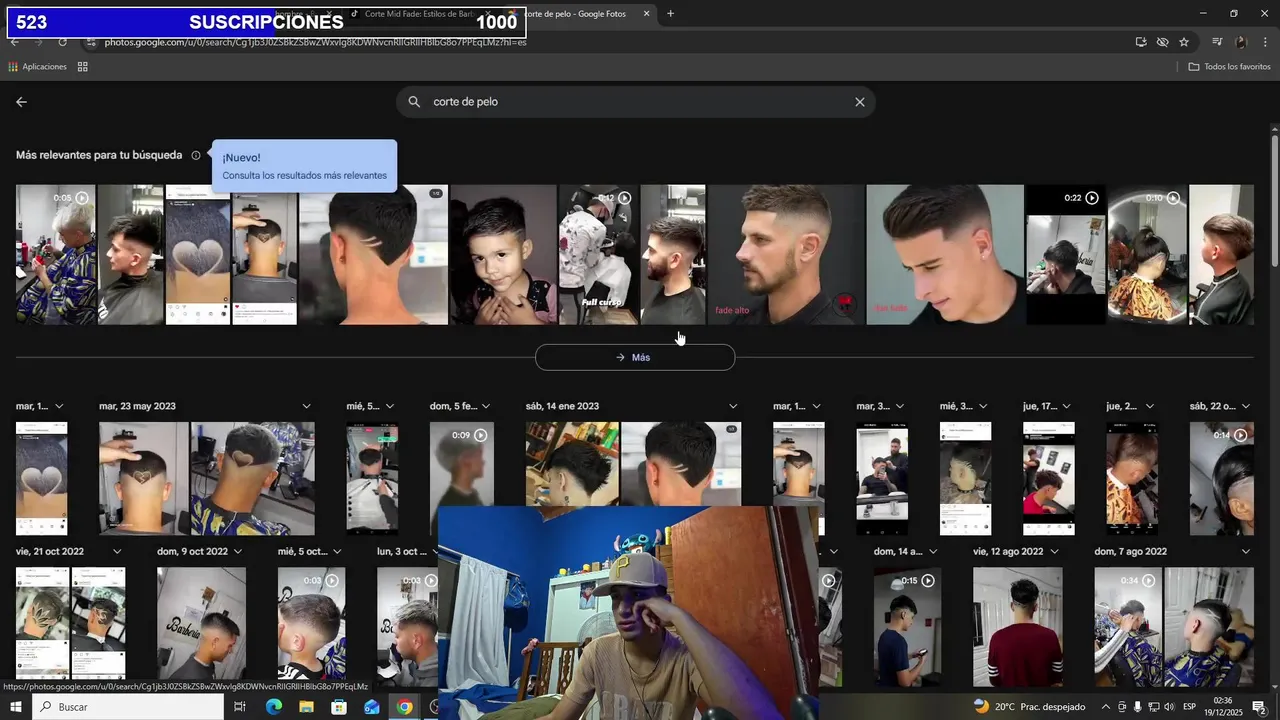
Task: Play the 0:05 video in relevant results
Action: click(56, 254)
